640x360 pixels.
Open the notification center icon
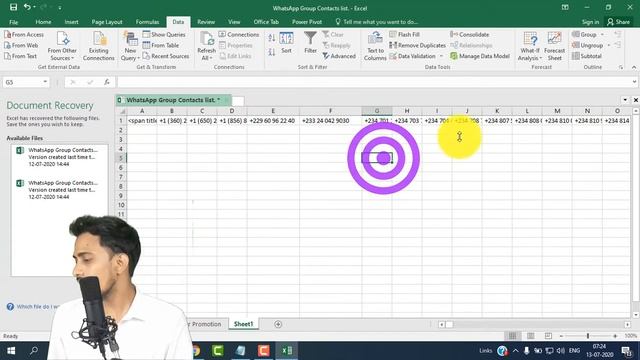click(627, 351)
